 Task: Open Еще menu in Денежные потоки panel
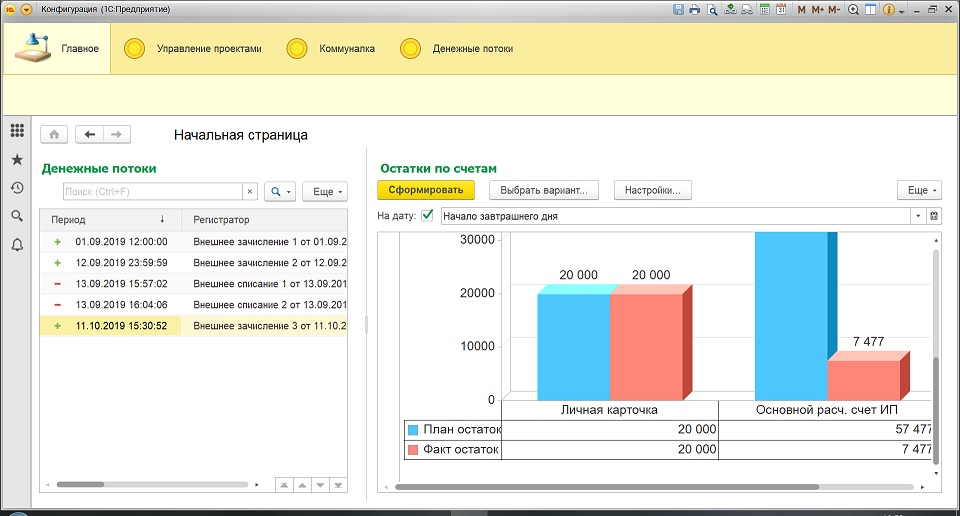[x=325, y=192]
